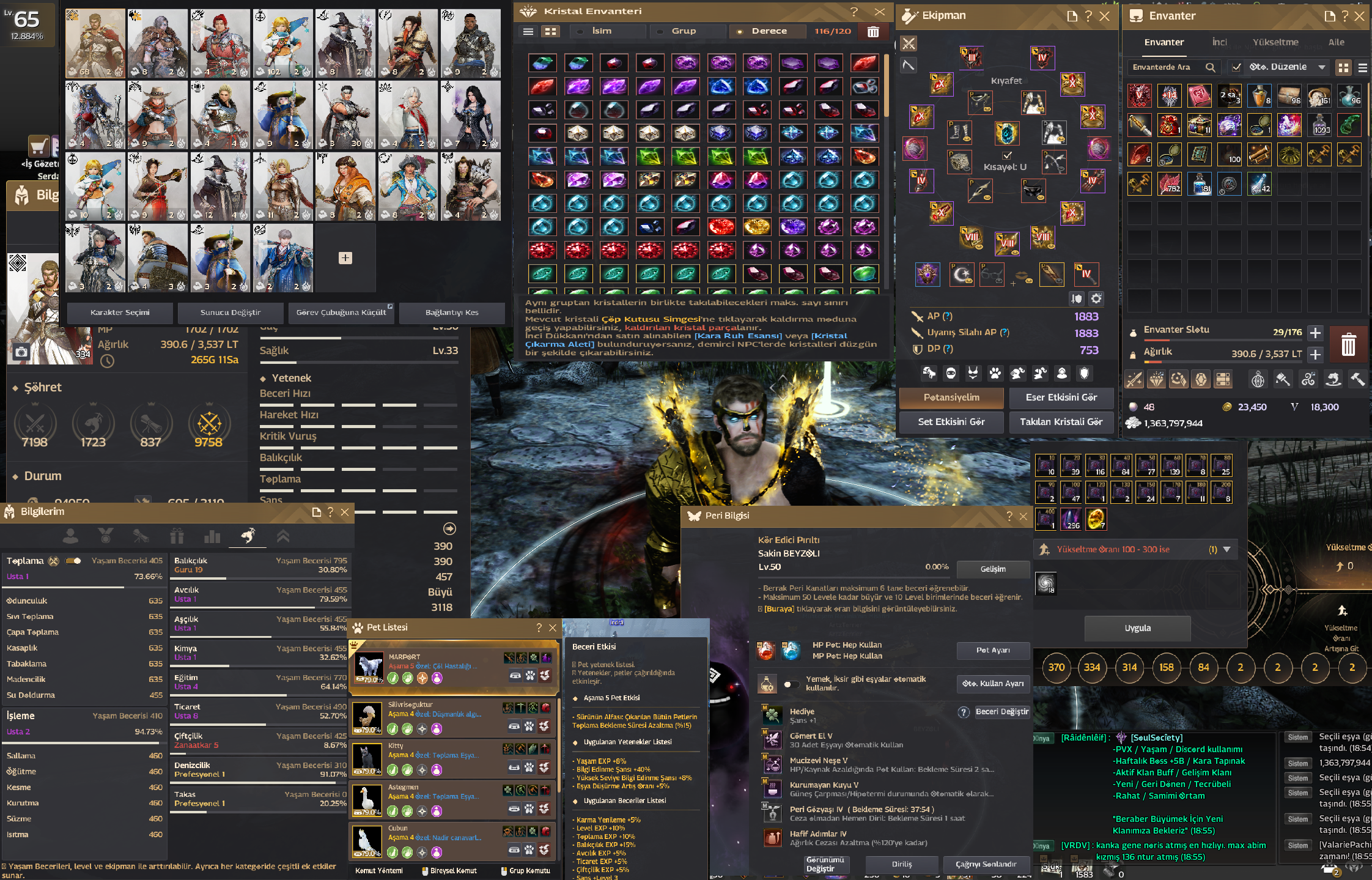This screenshot has height=880, width=1372.
Task: Click the large inventory trash bin
Action: tap(1348, 344)
